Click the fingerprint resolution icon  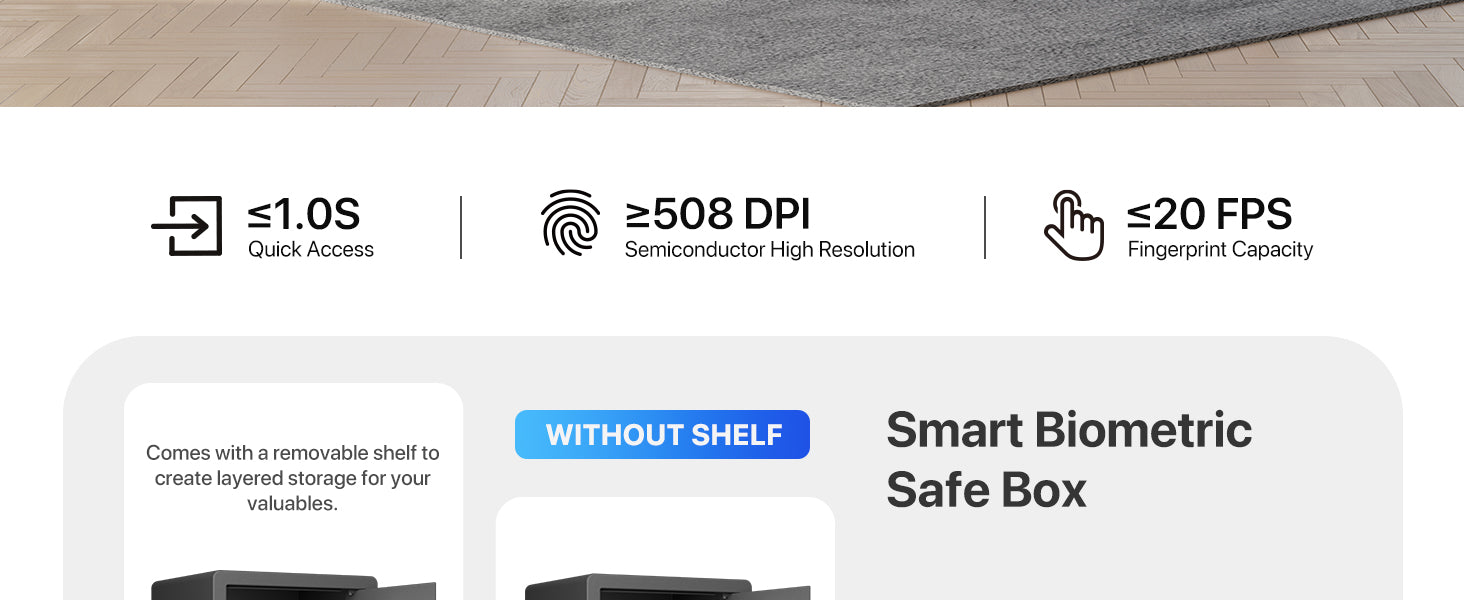point(571,224)
